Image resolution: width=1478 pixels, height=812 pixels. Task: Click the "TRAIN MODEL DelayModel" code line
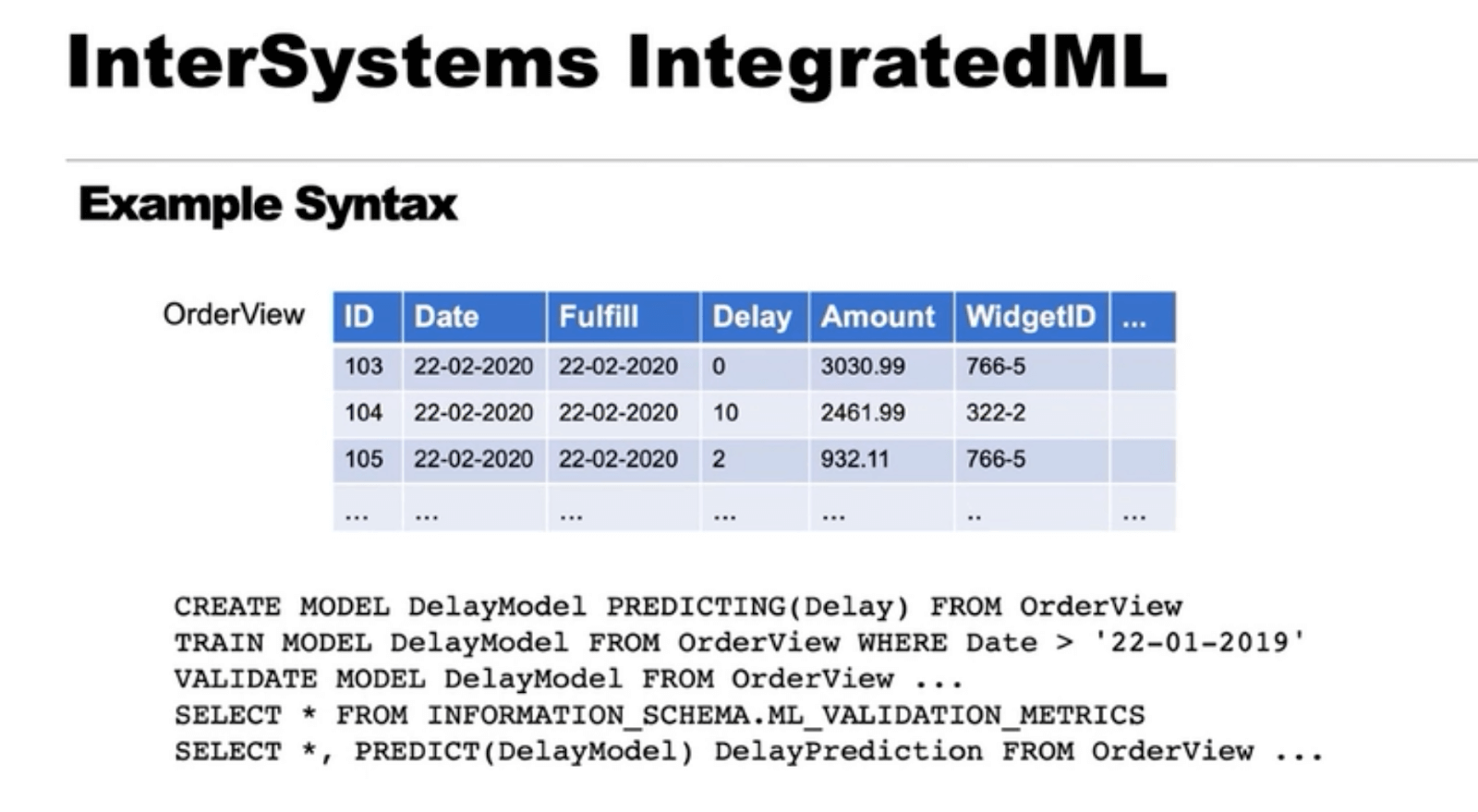[x=740, y=642]
